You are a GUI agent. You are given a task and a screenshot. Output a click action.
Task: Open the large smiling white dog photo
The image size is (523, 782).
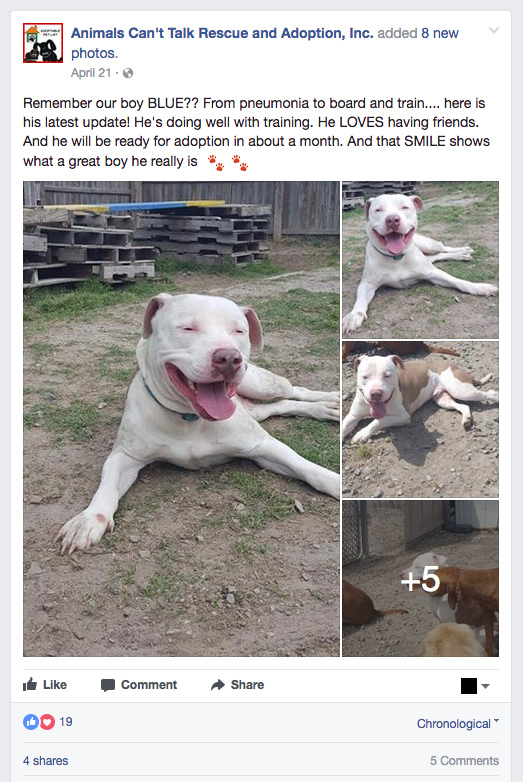pyautogui.click(x=181, y=419)
